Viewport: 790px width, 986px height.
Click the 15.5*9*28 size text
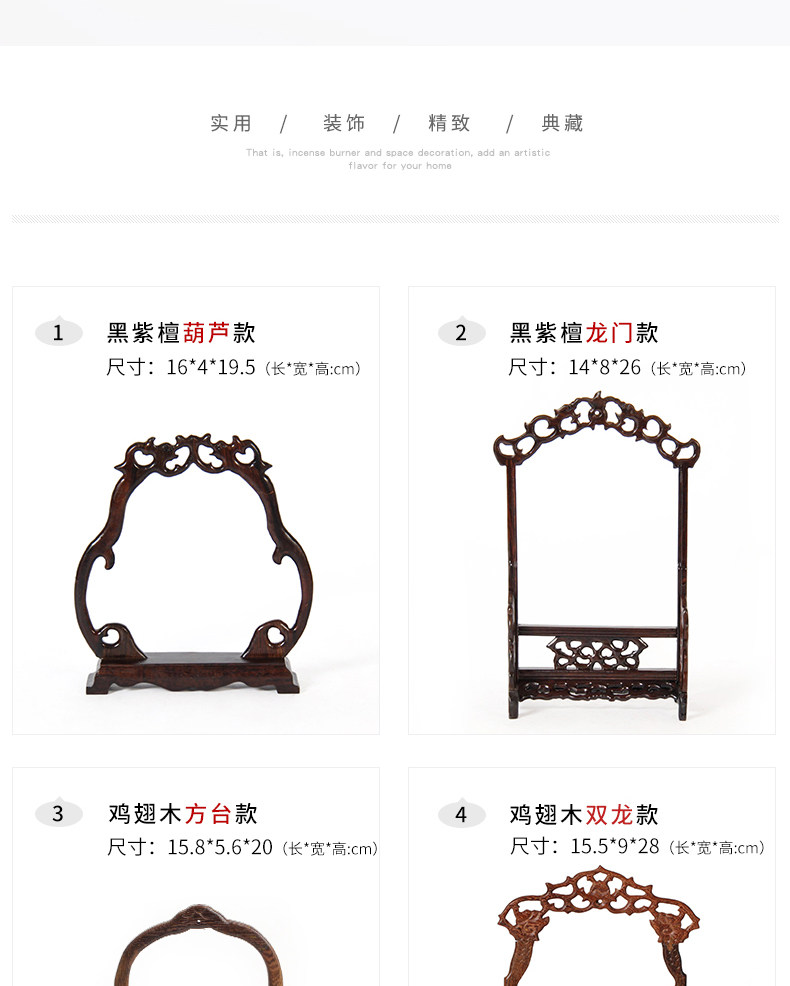[615, 846]
